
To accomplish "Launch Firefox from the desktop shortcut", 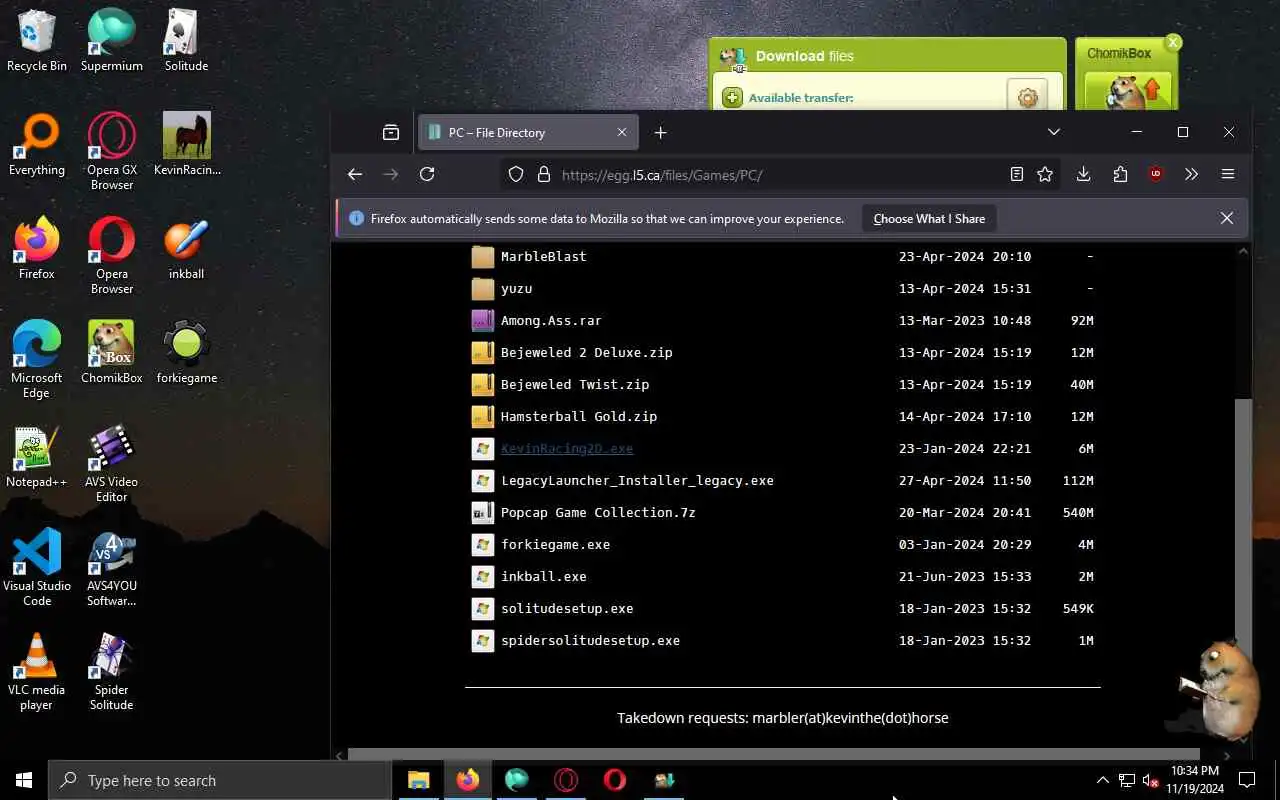I will coord(37,249).
